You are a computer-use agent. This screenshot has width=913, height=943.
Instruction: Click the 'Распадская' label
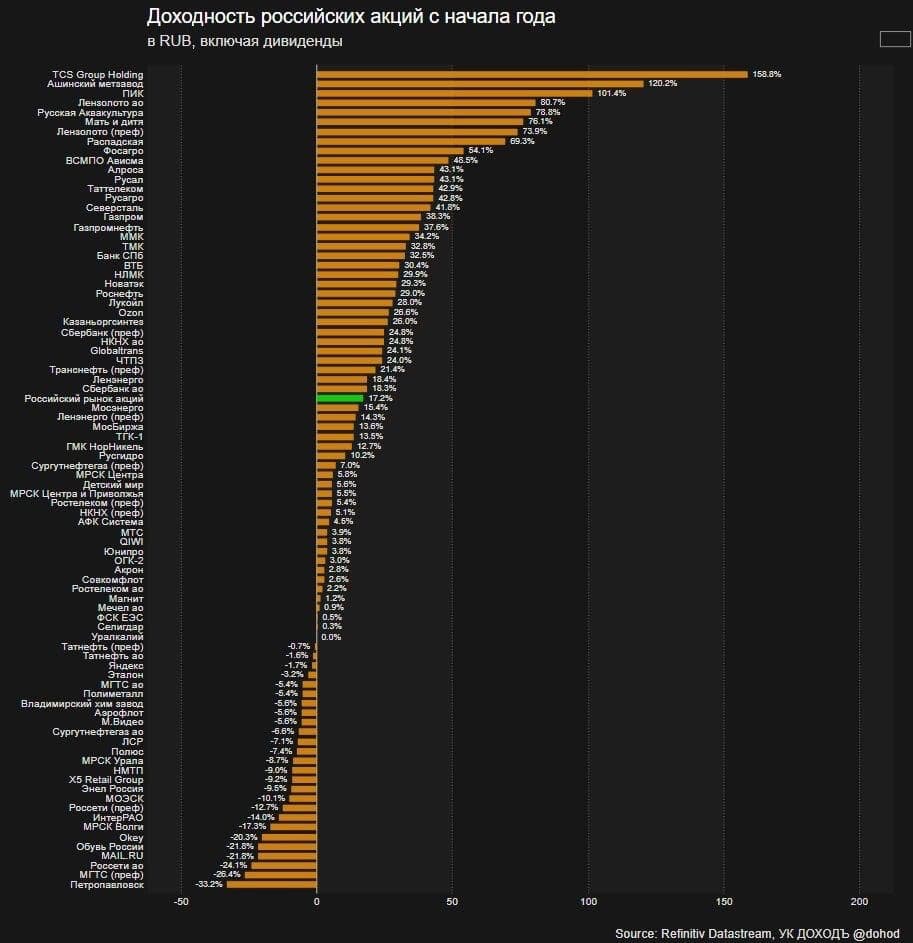[115, 142]
